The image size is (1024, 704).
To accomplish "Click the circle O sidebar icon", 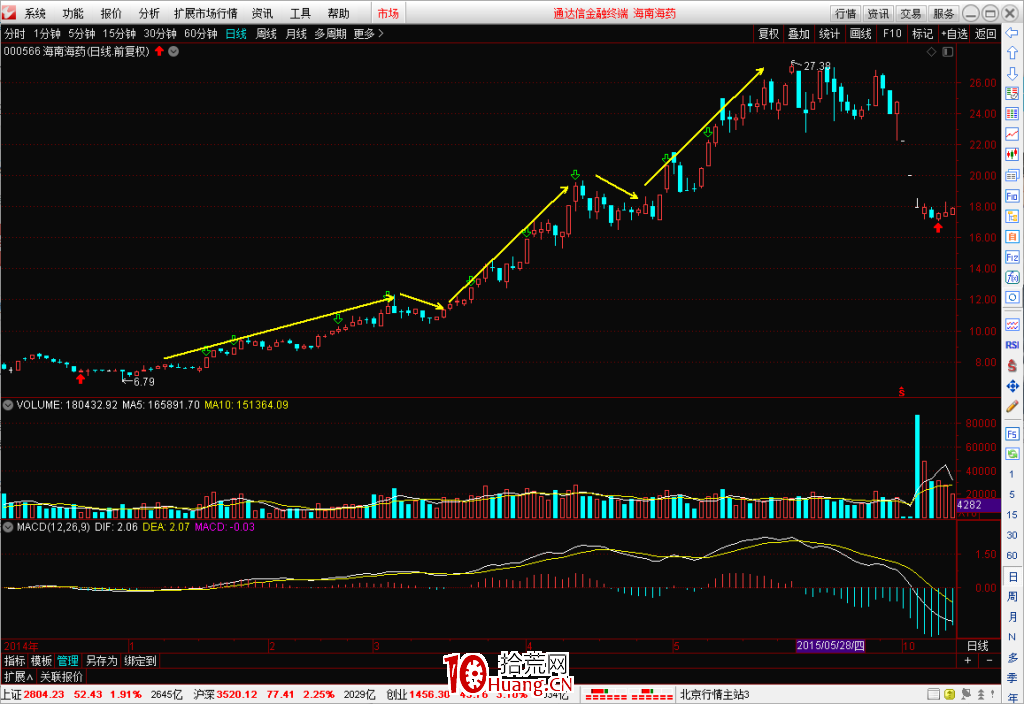I will pos(1012,298).
